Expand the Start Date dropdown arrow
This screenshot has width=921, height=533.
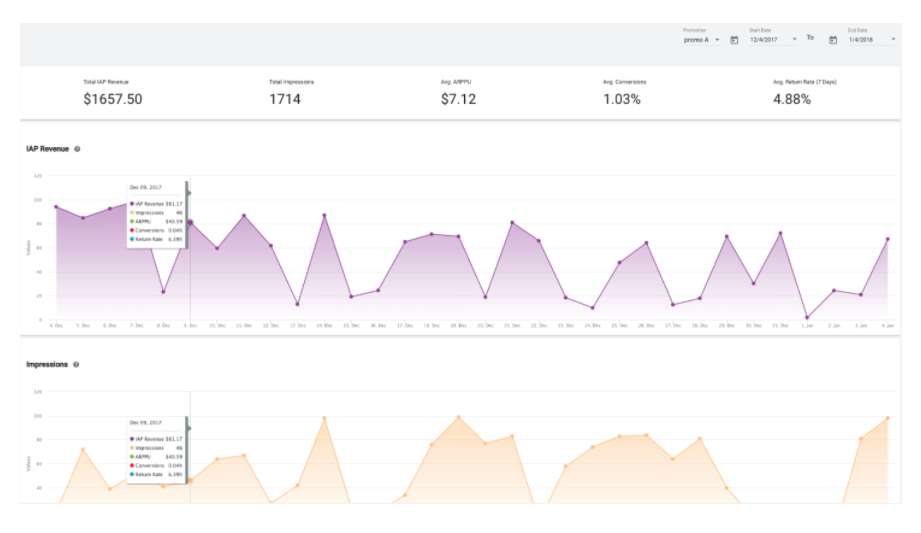click(795, 39)
